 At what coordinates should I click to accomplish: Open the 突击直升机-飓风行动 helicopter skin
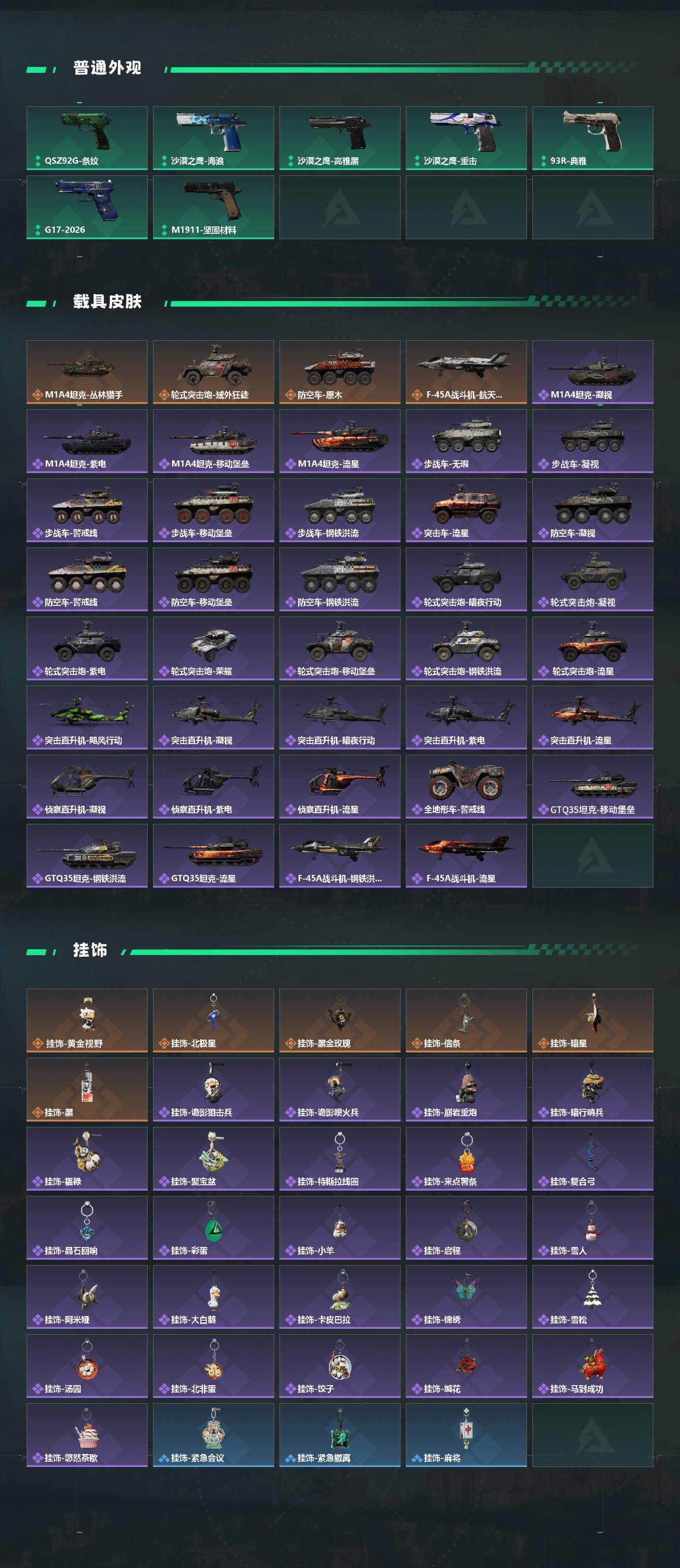pyautogui.click(x=87, y=717)
